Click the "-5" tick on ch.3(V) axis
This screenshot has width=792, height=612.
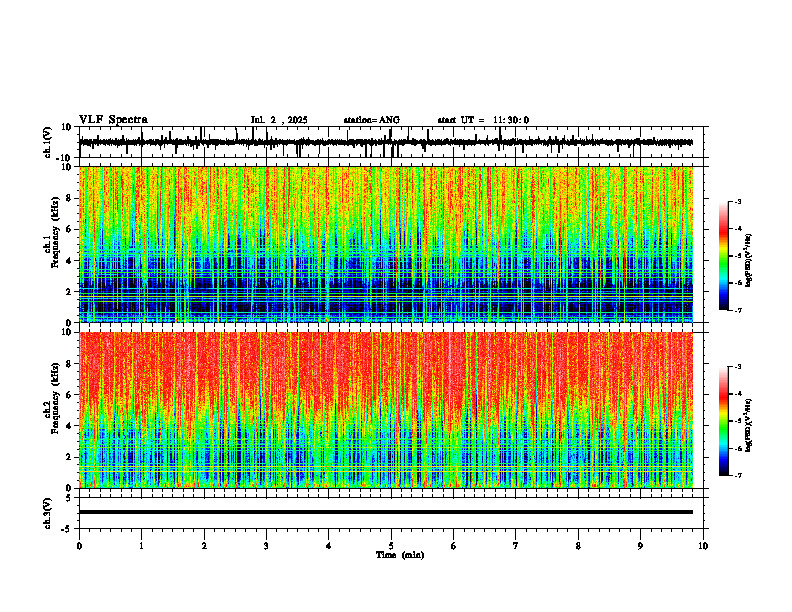67,529
